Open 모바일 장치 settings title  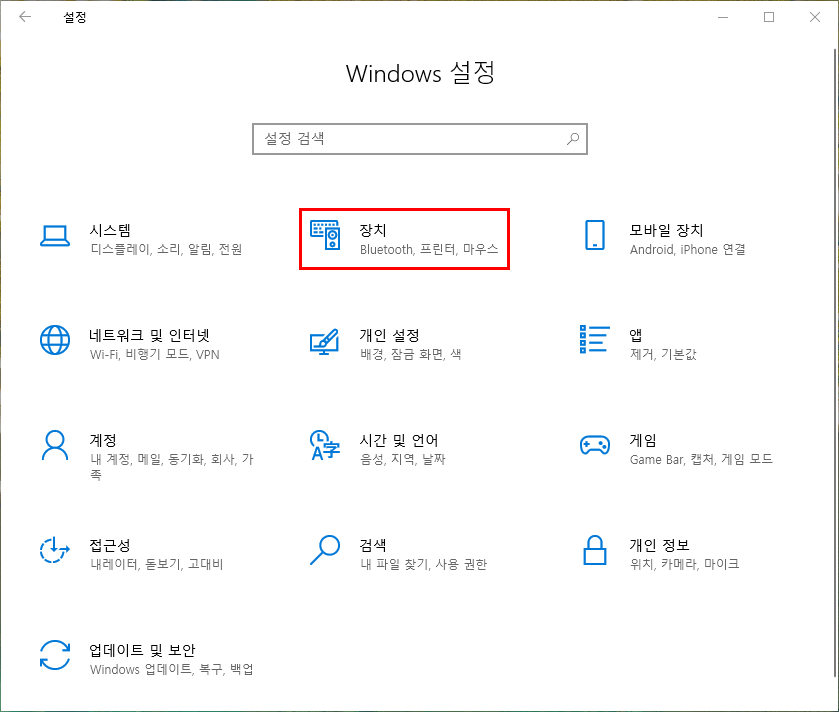pos(666,231)
